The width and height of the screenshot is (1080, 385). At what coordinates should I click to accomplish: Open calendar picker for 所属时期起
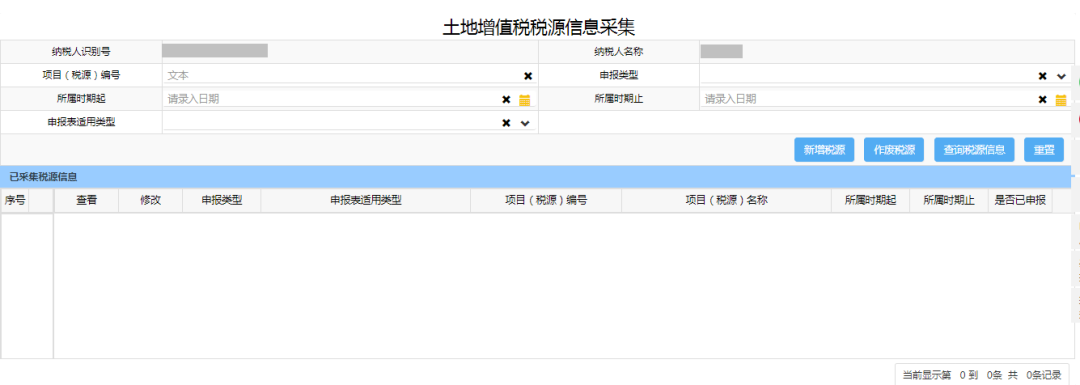tap(525, 100)
